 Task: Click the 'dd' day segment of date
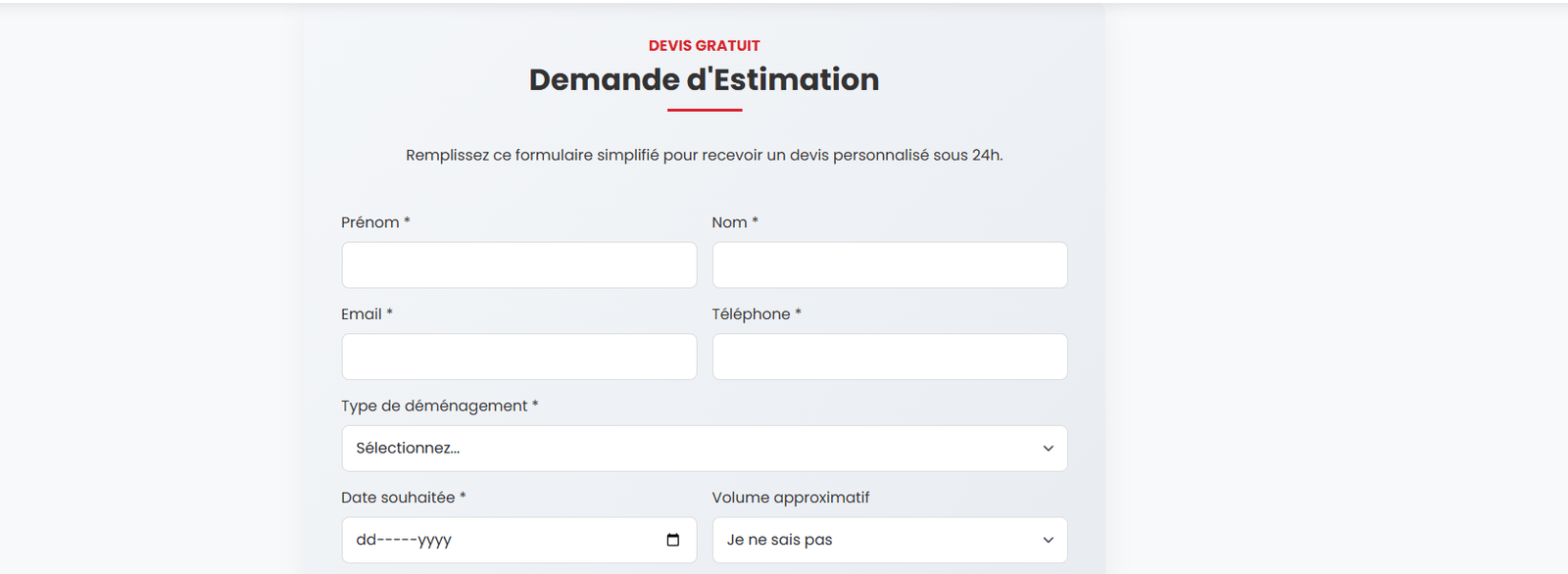point(366,540)
